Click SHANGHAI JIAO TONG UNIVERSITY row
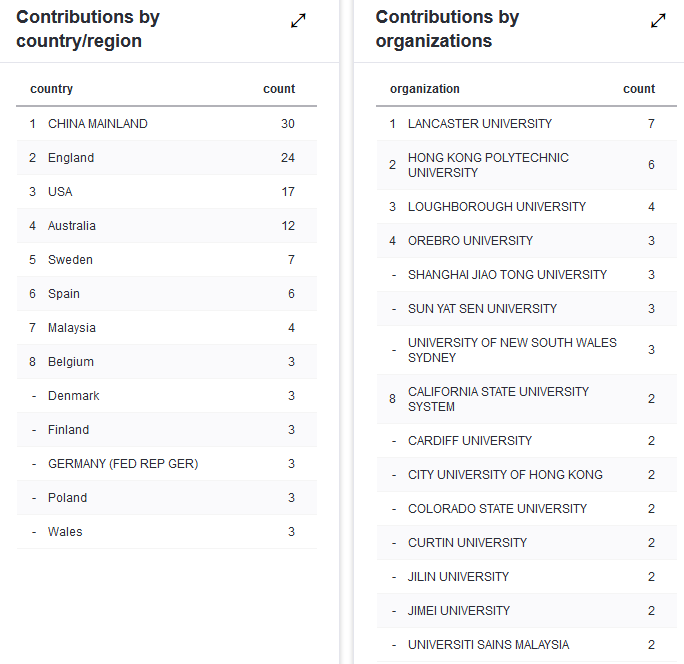Image resolution: width=684 pixels, height=664 pixels. coord(507,275)
